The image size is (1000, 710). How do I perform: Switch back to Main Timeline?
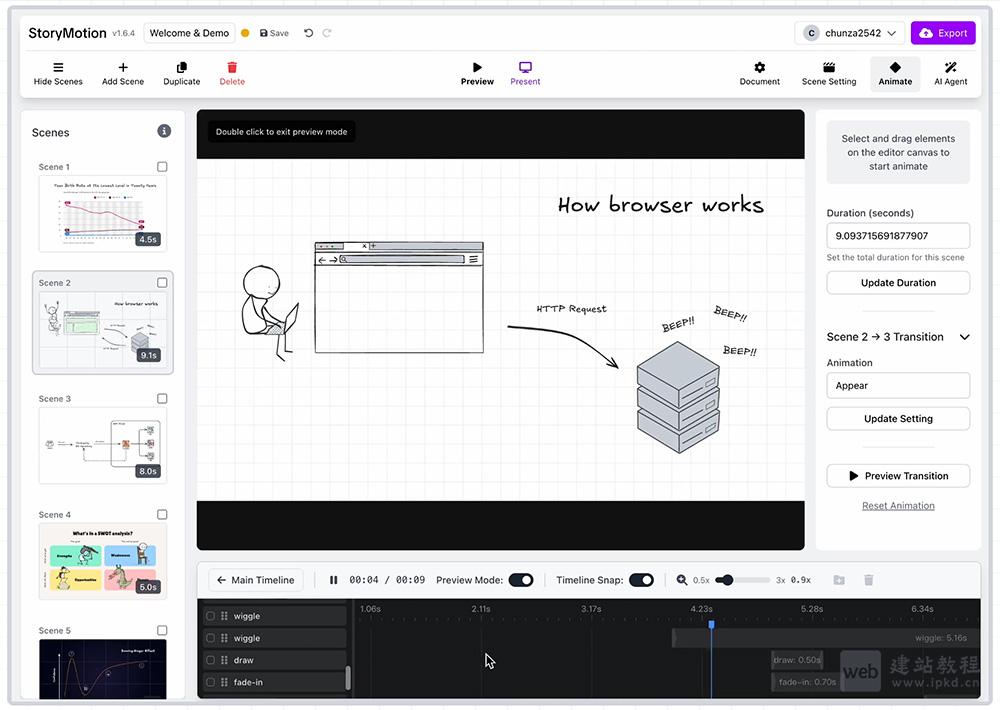(x=255, y=579)
